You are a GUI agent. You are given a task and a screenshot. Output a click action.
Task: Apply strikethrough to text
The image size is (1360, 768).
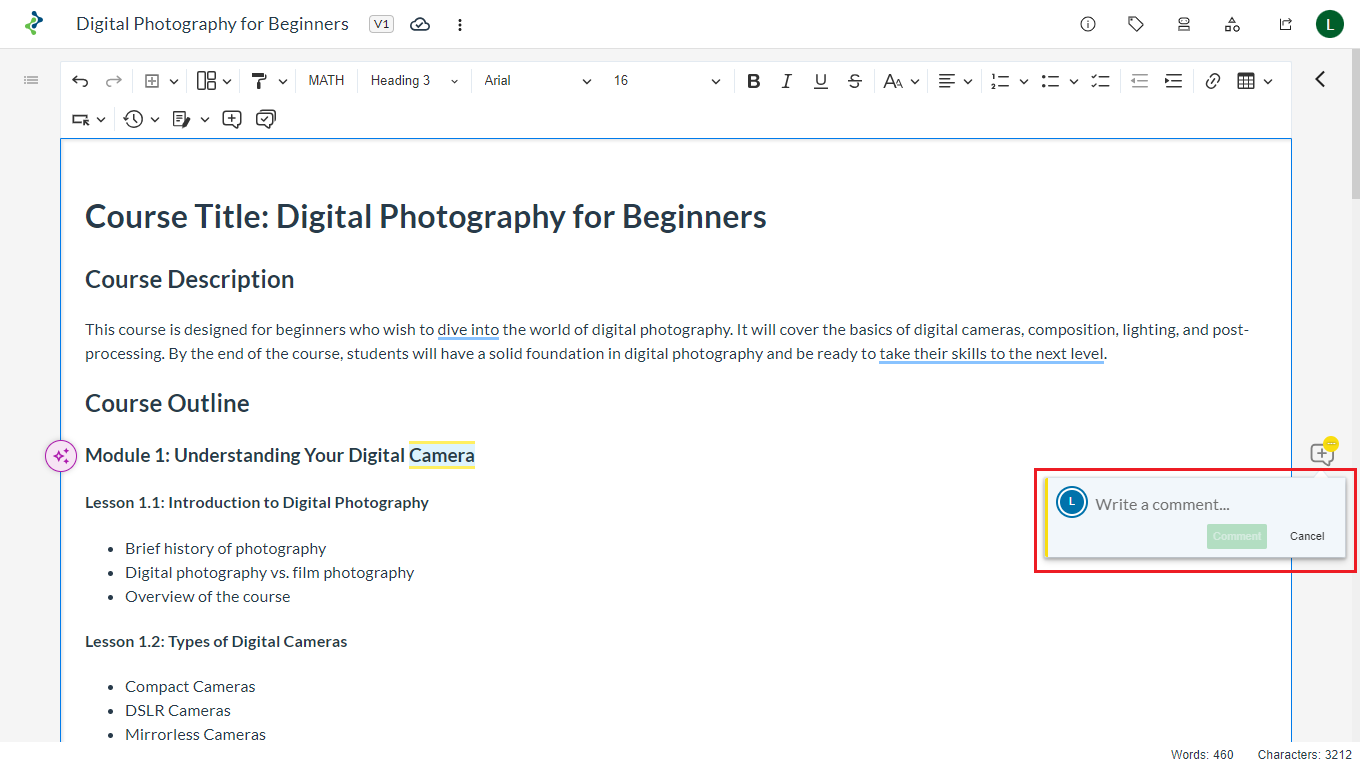[855, 81]
